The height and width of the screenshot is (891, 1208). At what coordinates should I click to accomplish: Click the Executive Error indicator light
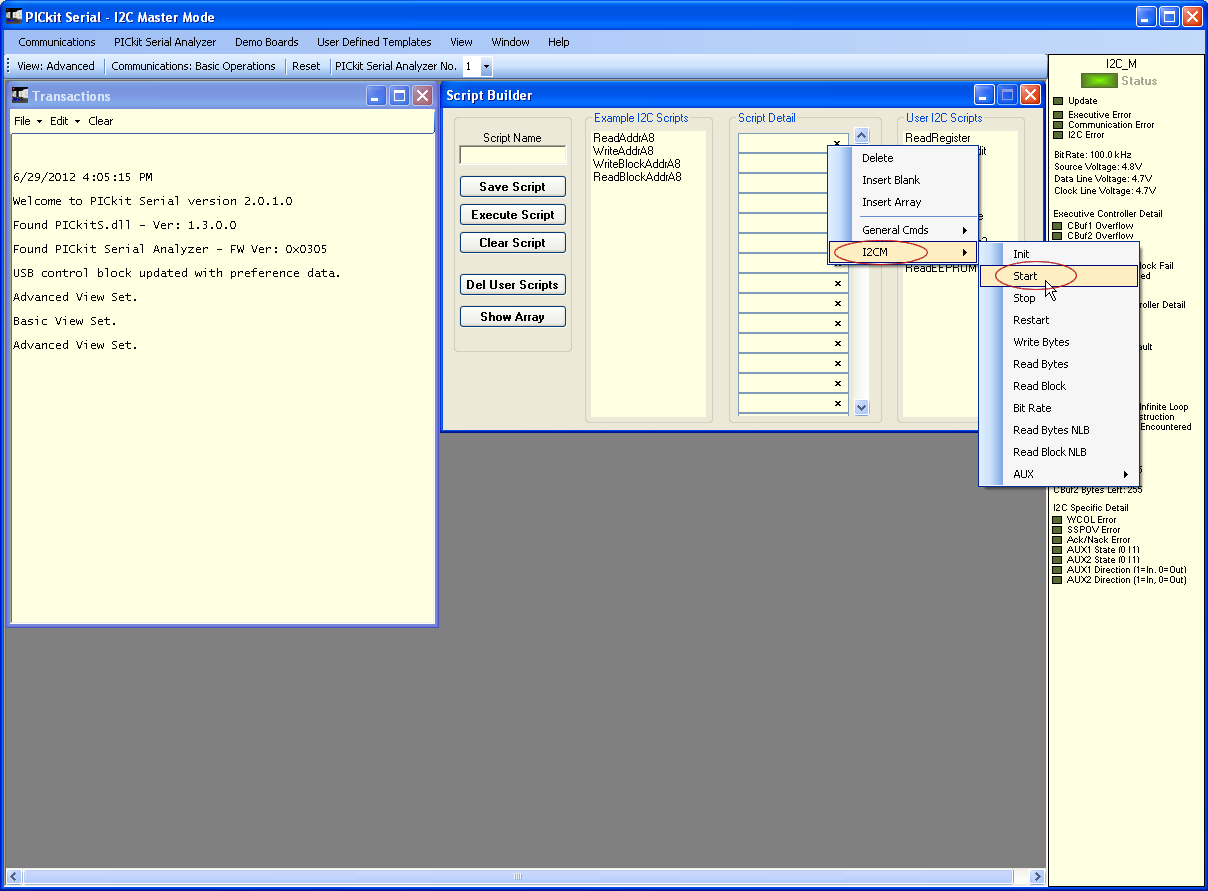tap(1057, 114)
